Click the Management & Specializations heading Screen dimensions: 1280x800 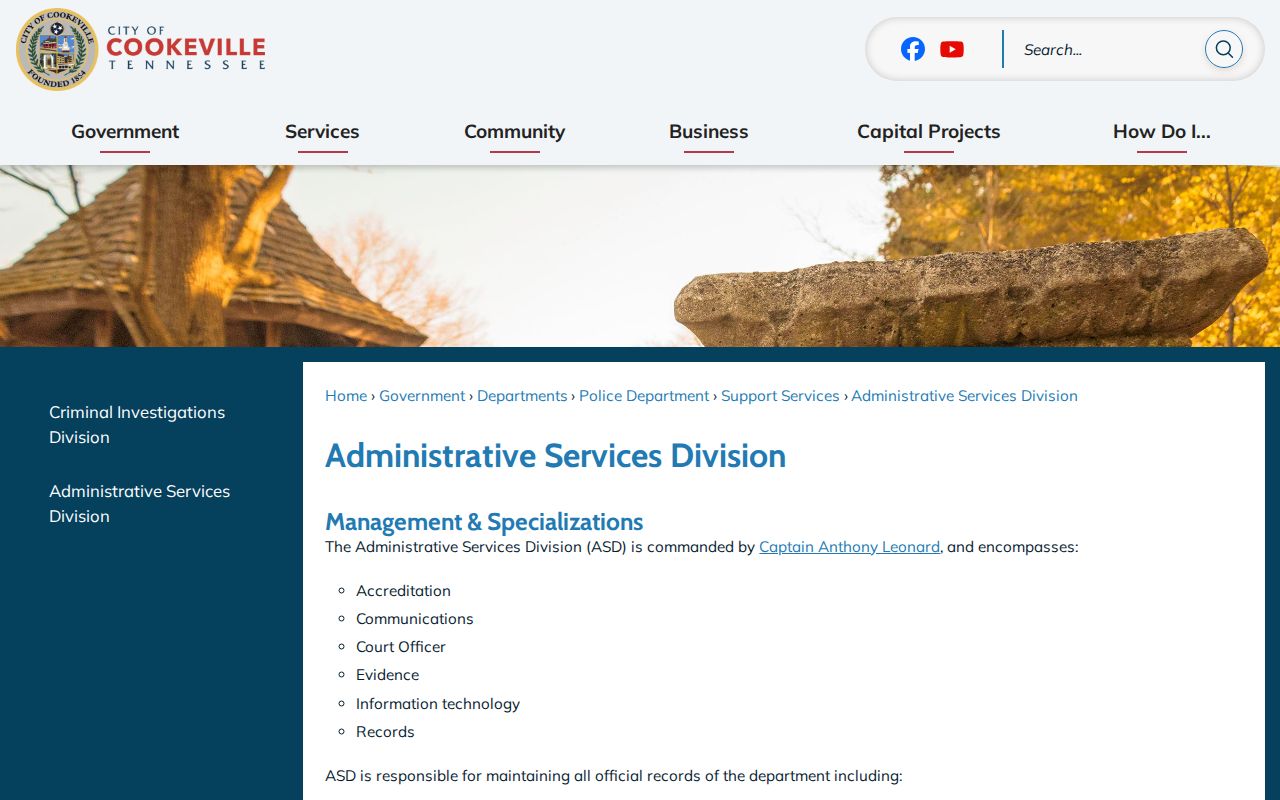[x=484, y=522]
